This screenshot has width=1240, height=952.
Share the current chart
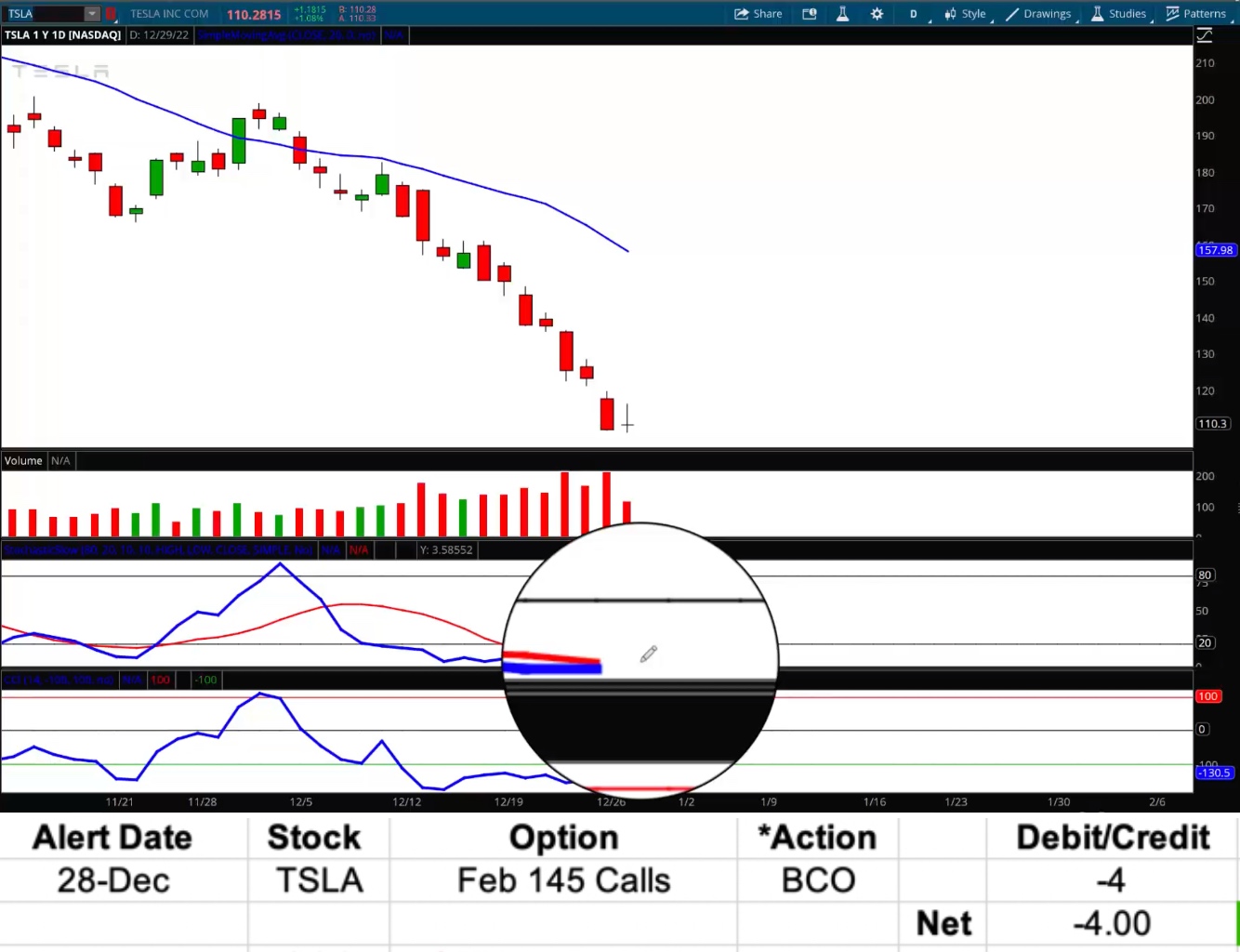pyautogui.click(x=758, y=14)
